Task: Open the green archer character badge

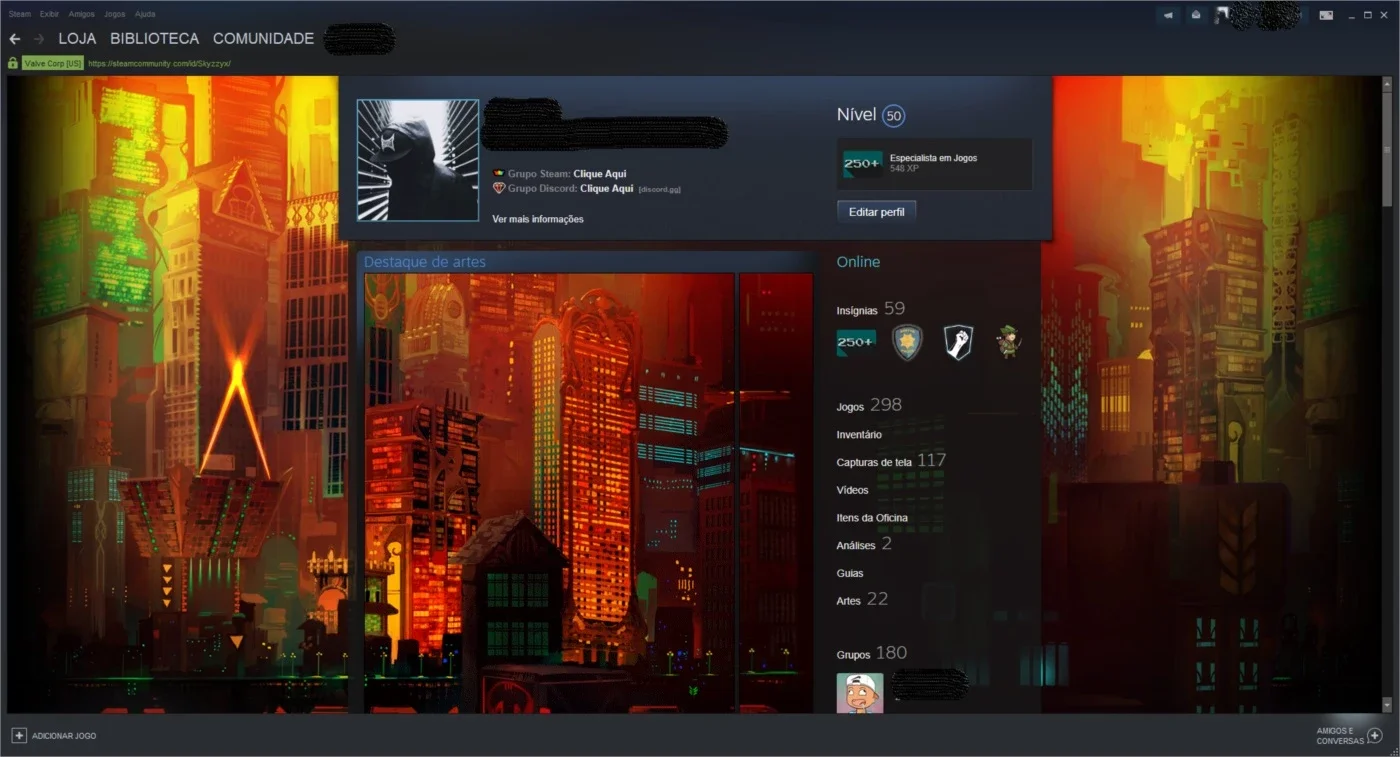Action: [1008, 343]
